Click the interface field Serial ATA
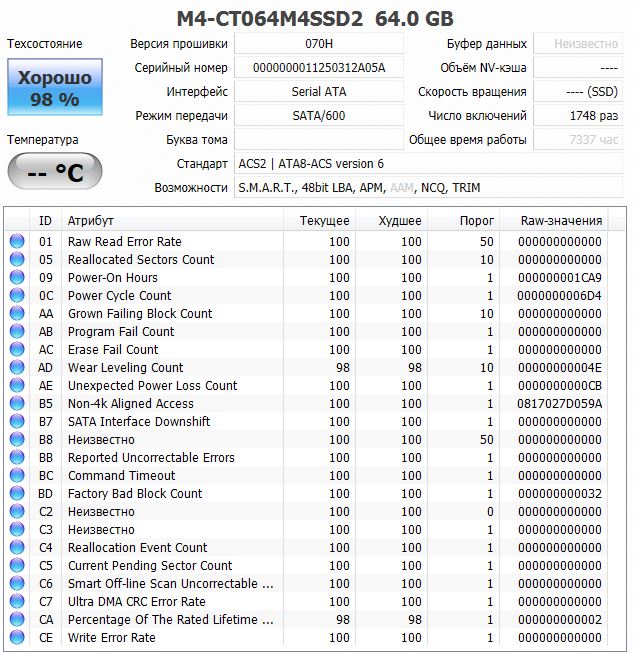This screenshot has height=652, width=633. pos(319,91)
